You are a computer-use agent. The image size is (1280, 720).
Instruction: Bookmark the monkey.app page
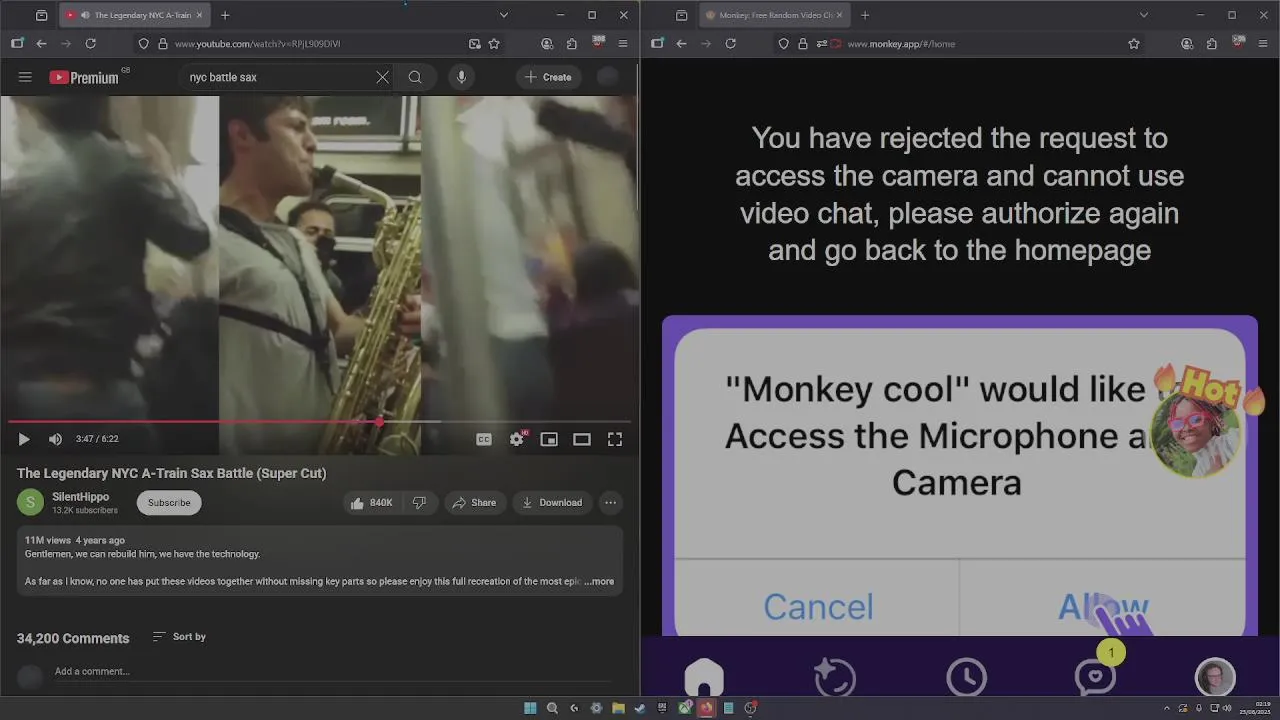point(1134,44)
